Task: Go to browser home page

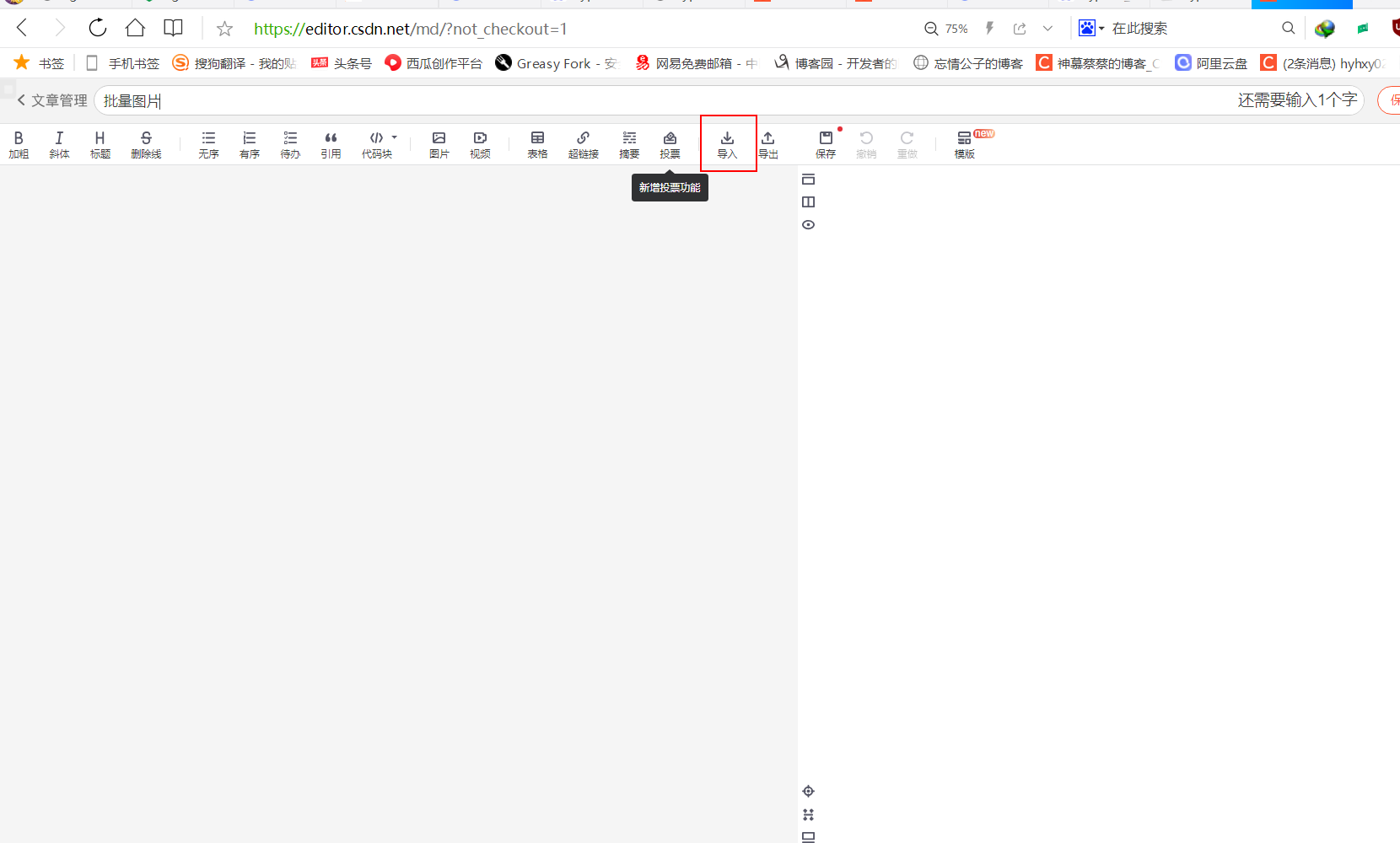Action: click(135, 28)
